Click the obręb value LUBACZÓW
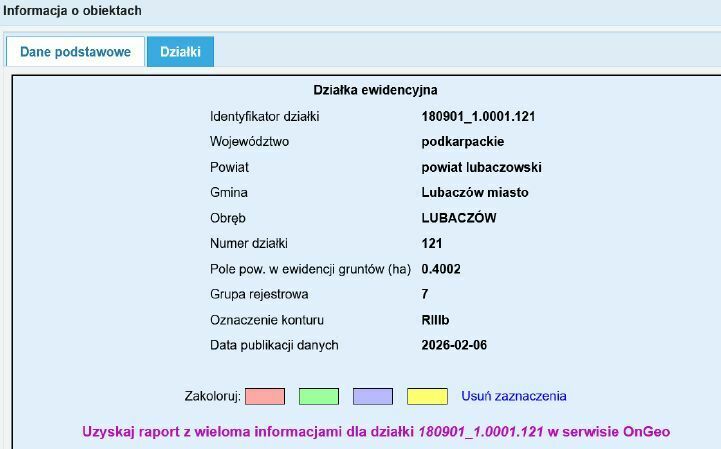The width and height of the screenshot is (721, 449). [x=459, y=218]
